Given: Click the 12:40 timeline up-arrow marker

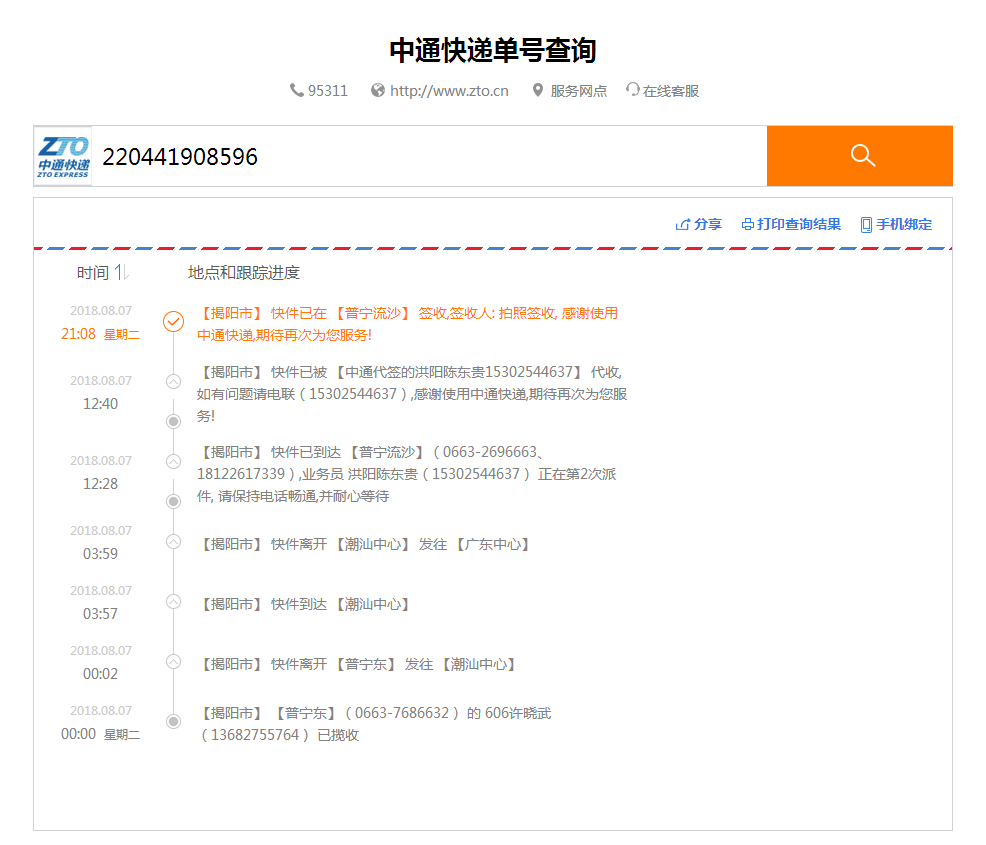Looking at the screenshot, I should (174, 381).
